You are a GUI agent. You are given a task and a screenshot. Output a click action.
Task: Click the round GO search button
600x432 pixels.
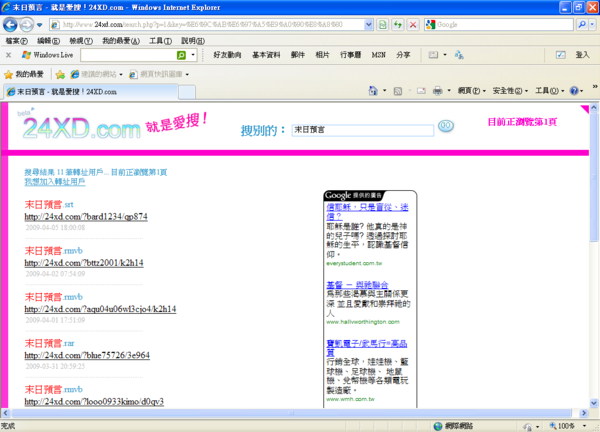click(x=446, y=126)
